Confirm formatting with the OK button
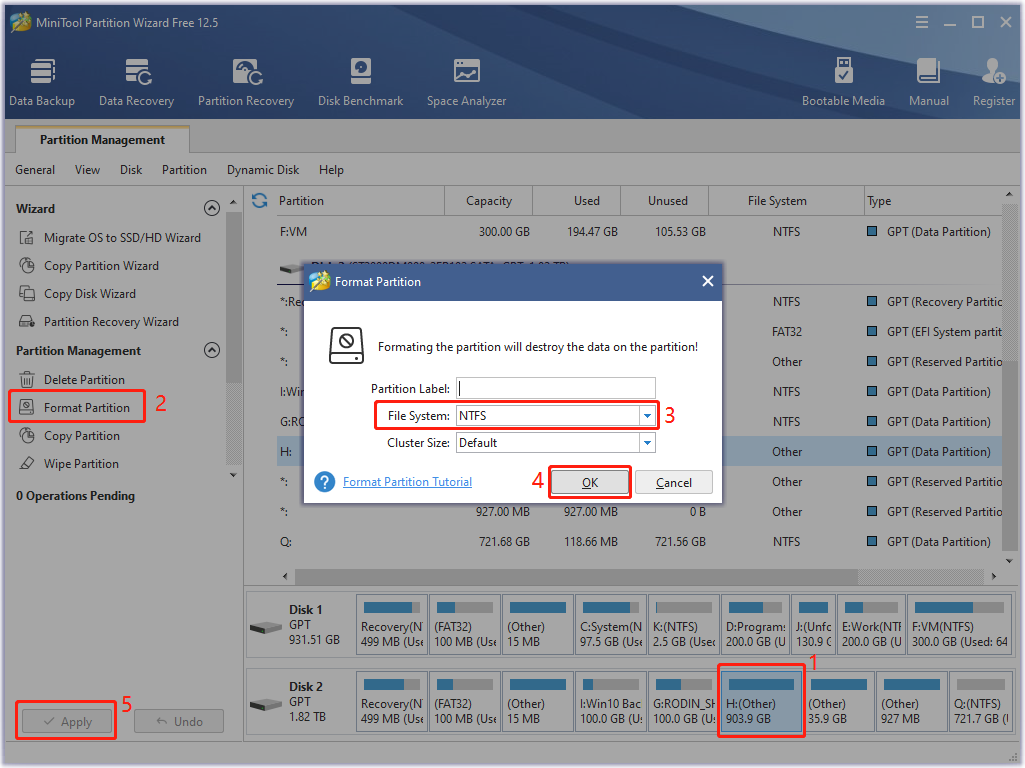The height and width of the screenshot is (768, 1025). coord(589,482)
